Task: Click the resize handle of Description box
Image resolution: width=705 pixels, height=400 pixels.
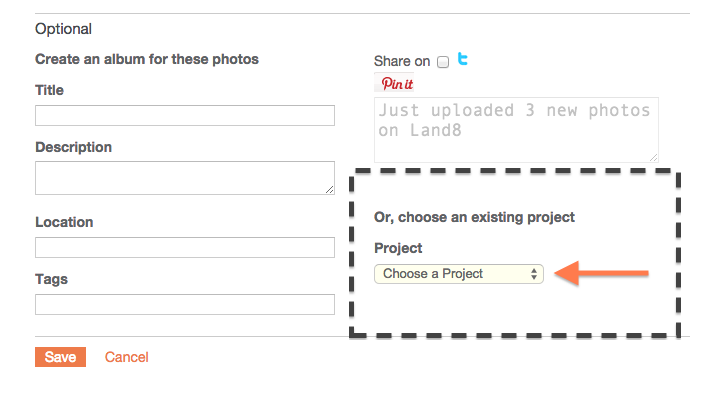Action: point(329,189)
